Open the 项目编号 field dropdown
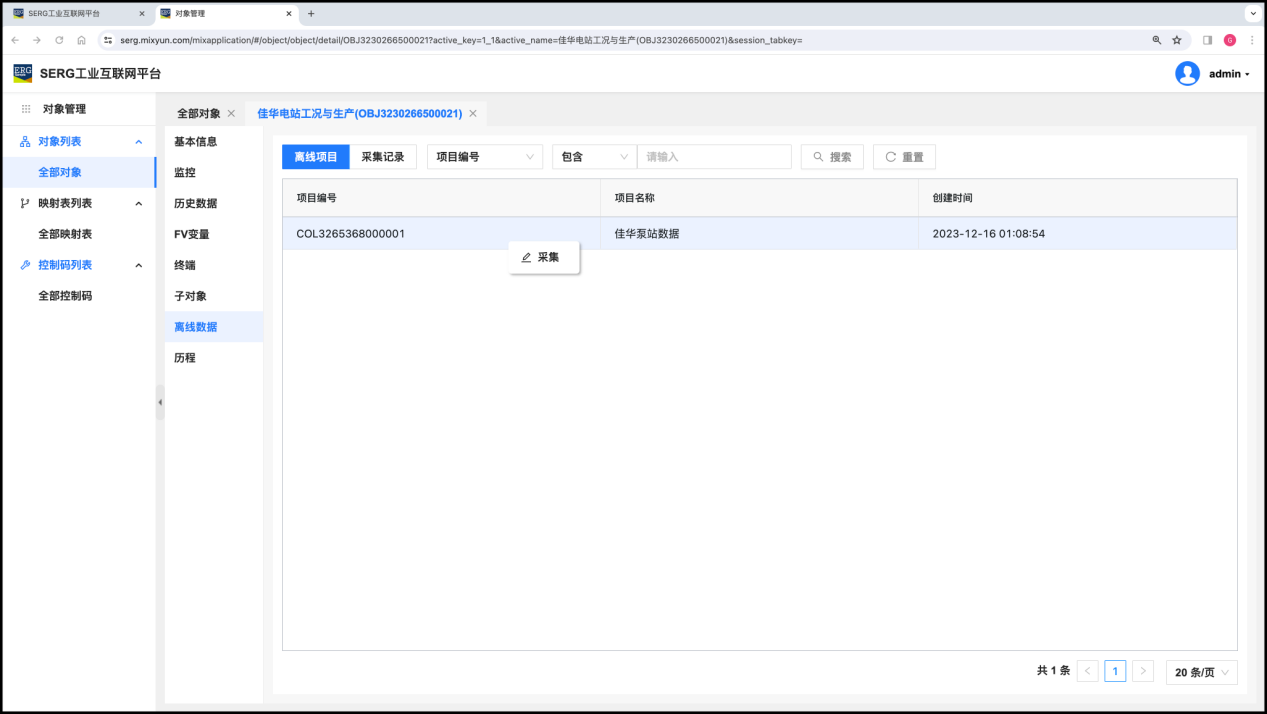This screenshot has height=714, width=1267. point(485,157)
